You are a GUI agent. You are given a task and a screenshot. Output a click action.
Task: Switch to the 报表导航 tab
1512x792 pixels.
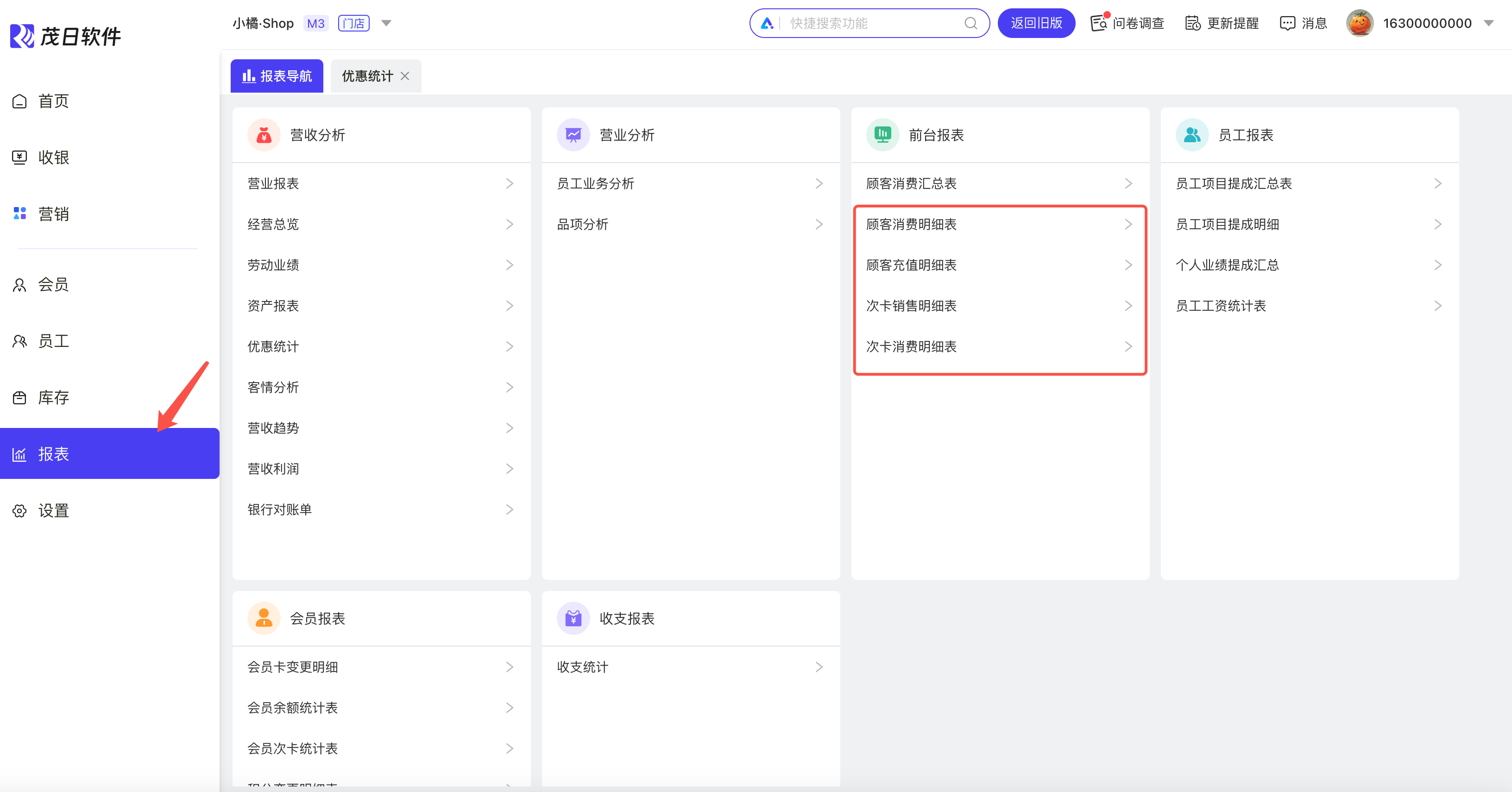277,76
